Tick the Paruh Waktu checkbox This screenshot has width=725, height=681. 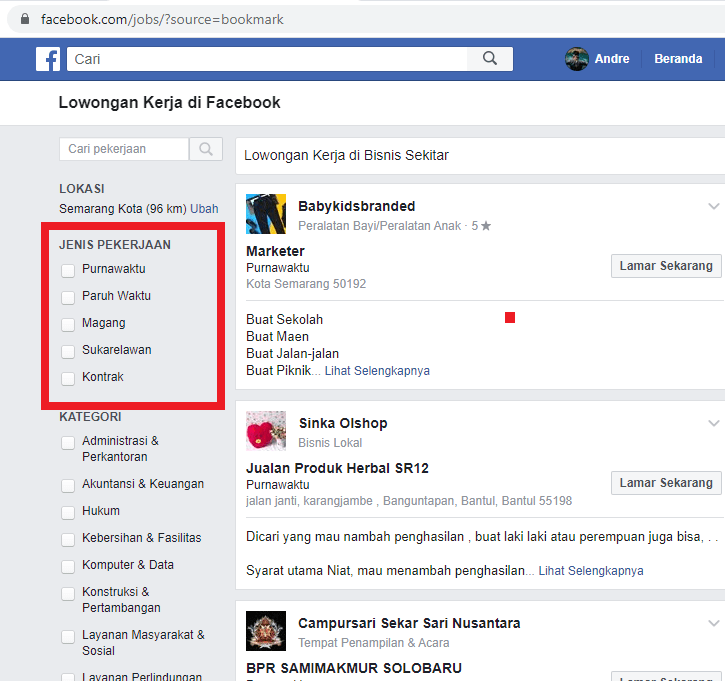(x=68, y=297)
